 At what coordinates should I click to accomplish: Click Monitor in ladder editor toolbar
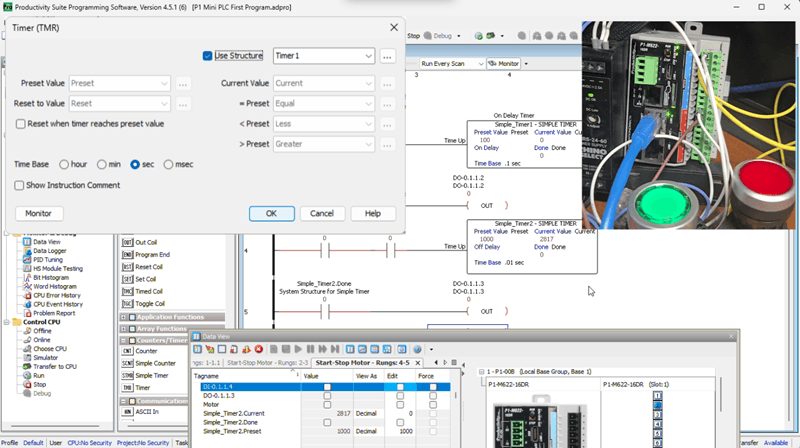504,64
